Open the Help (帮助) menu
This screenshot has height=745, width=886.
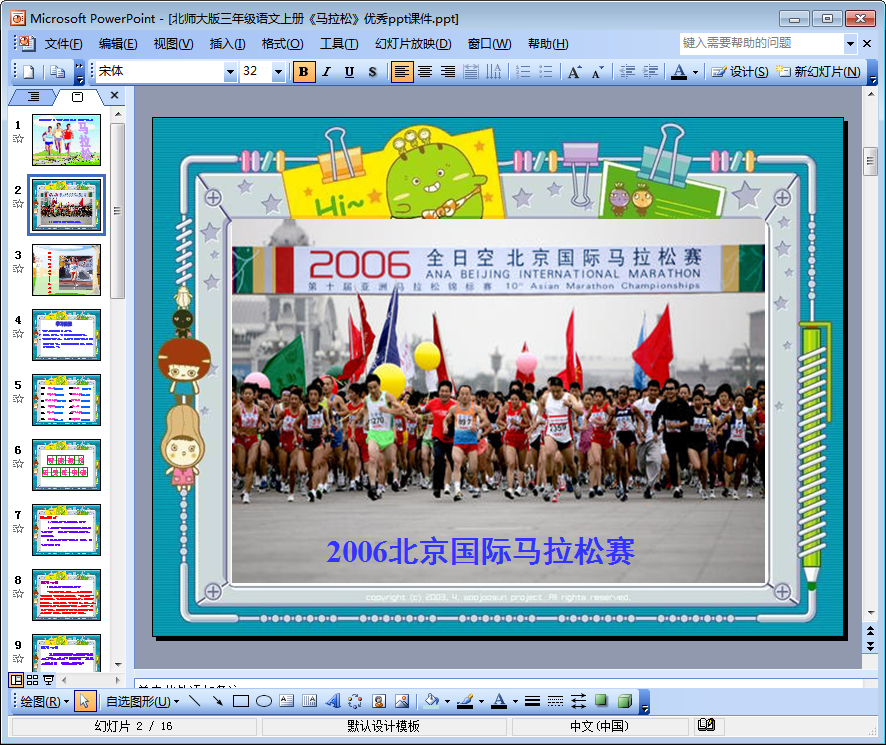548,44
